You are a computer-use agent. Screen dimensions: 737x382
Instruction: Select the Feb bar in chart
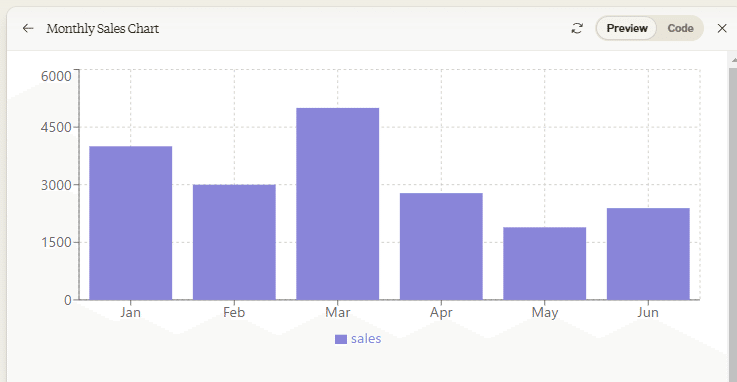234,242
